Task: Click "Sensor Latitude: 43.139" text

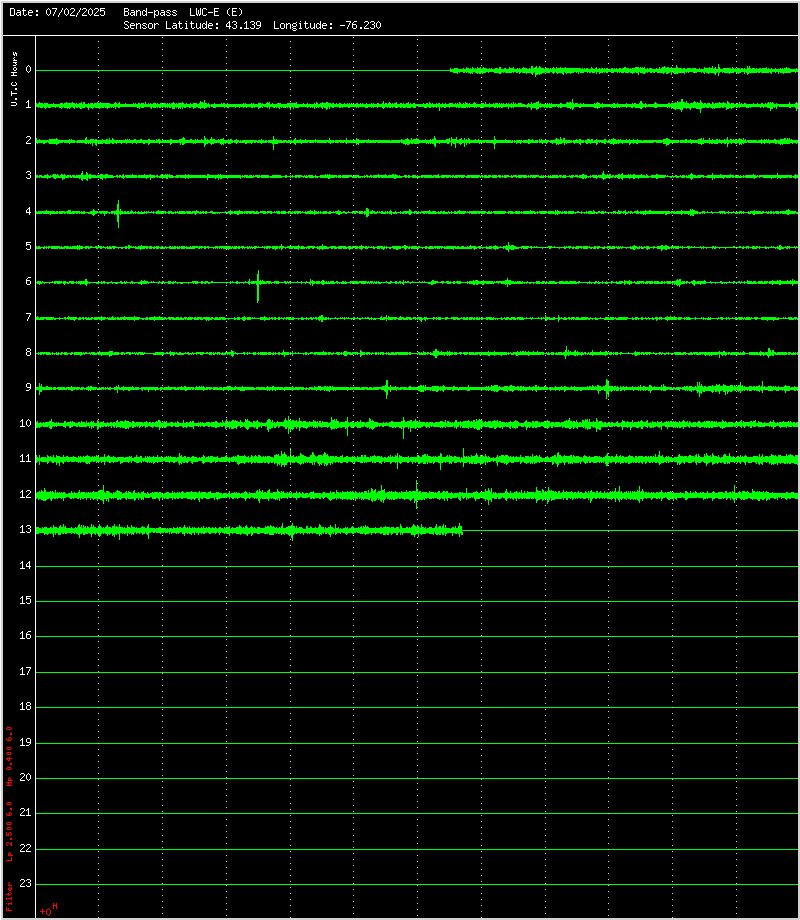Action: point(193,25)
